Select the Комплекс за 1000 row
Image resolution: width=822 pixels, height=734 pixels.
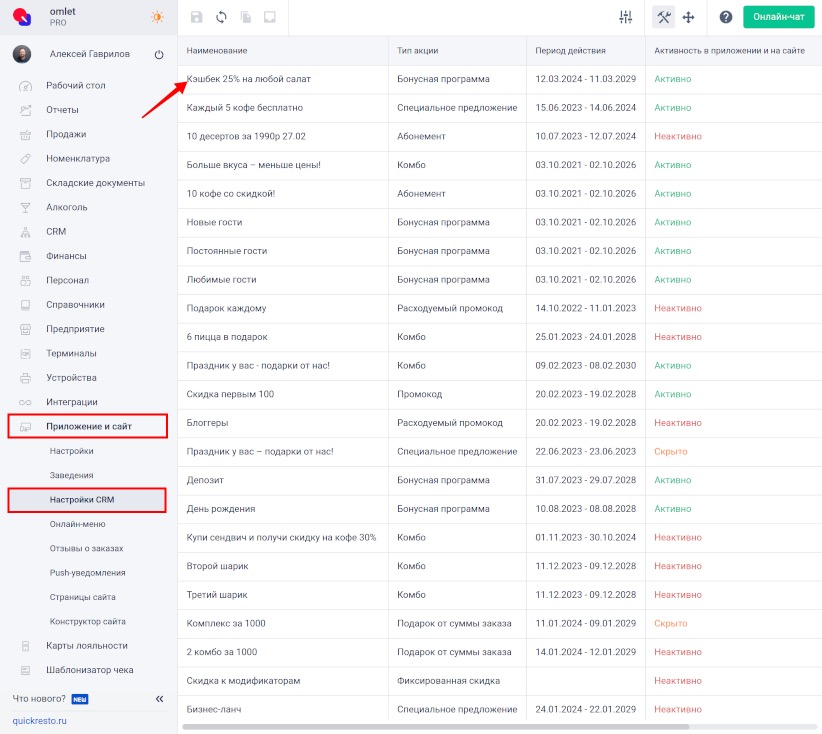coord(500,623)
